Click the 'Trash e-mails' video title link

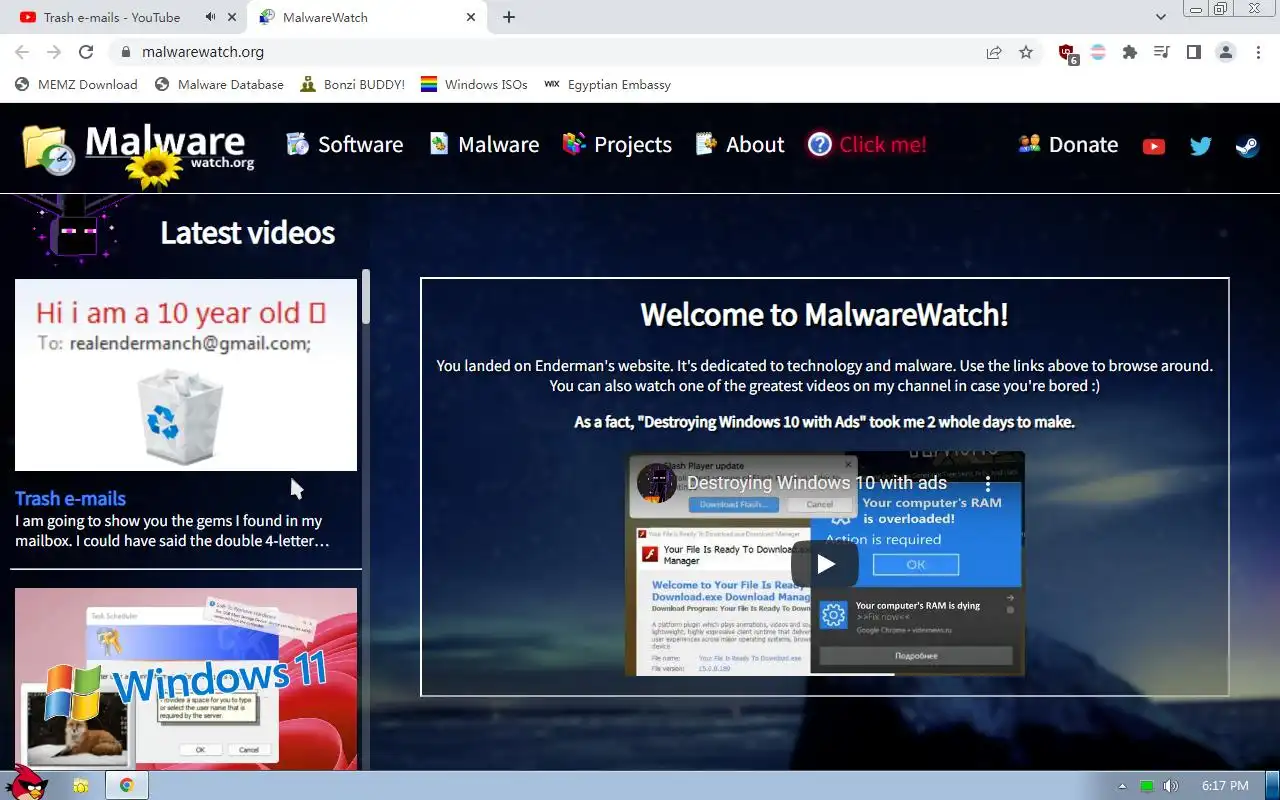point(70,498)
